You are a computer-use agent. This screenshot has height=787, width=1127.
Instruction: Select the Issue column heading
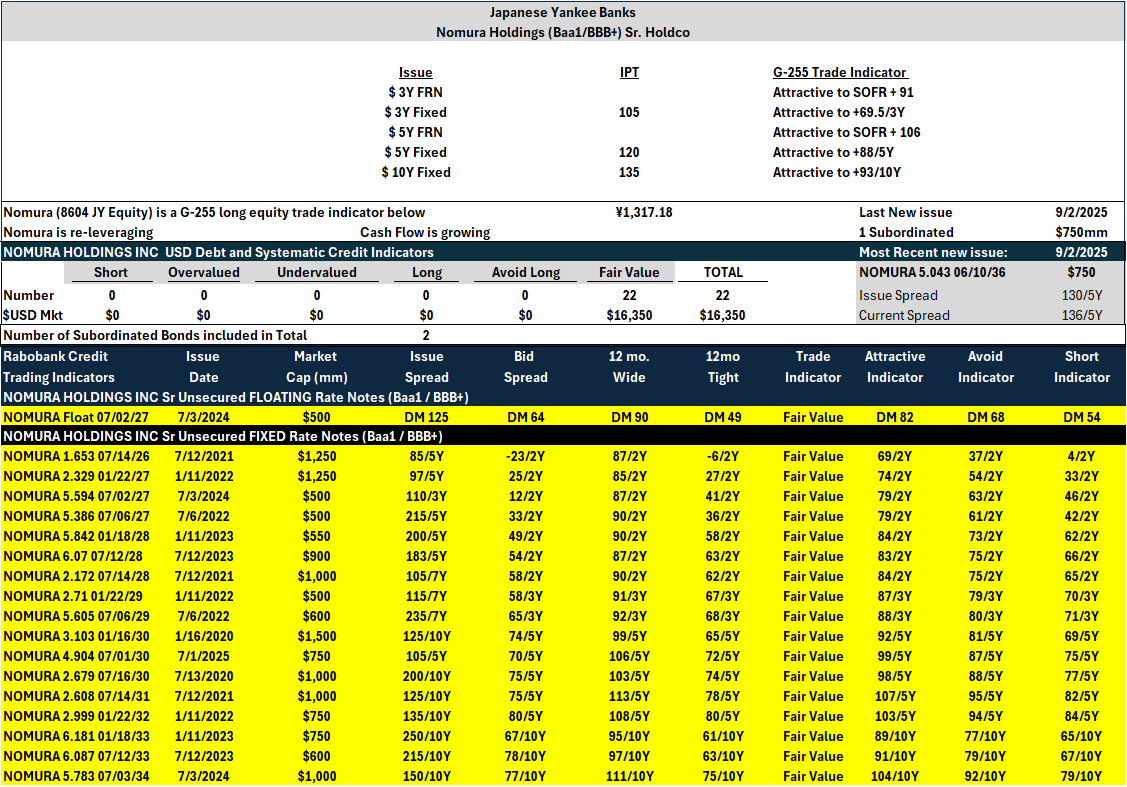point(415,72)
